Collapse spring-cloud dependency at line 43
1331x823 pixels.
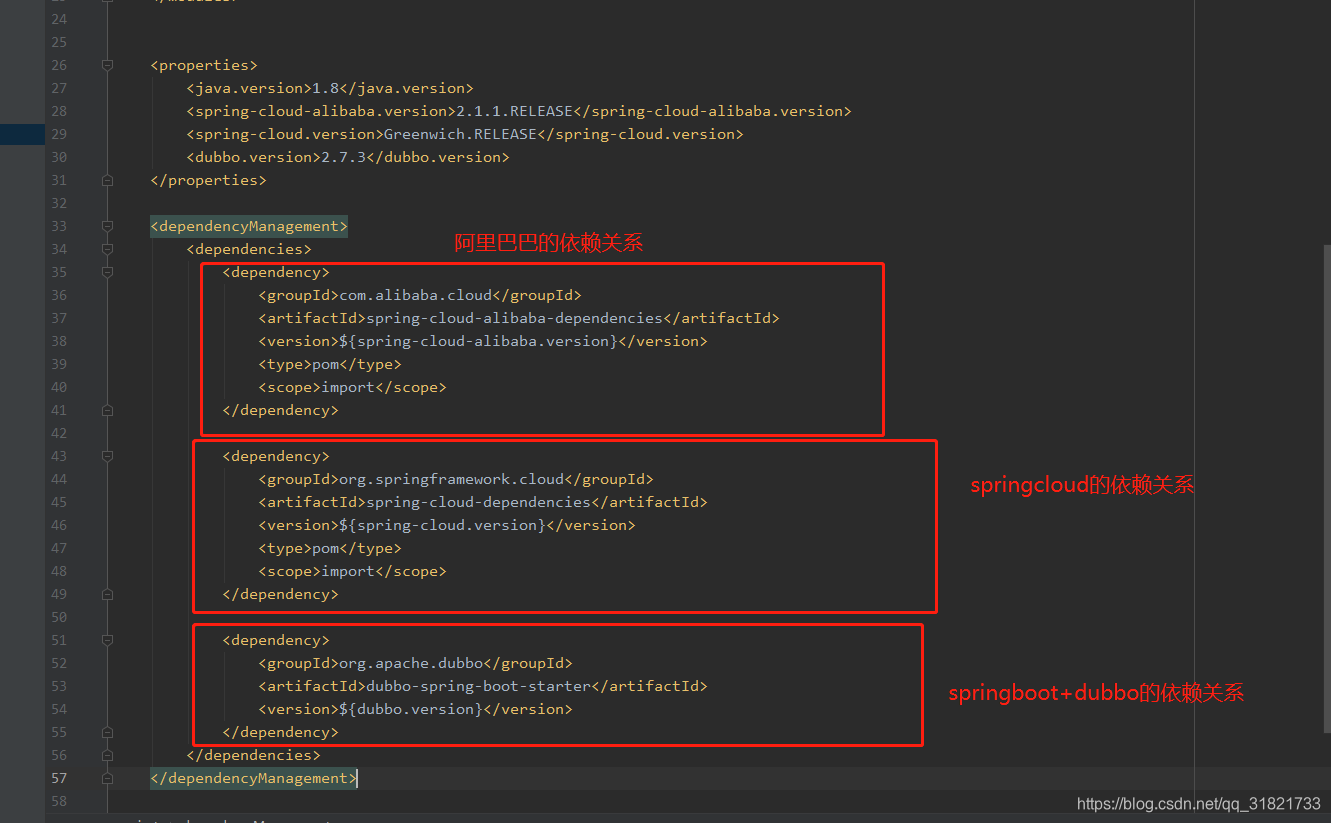point(107,456)
